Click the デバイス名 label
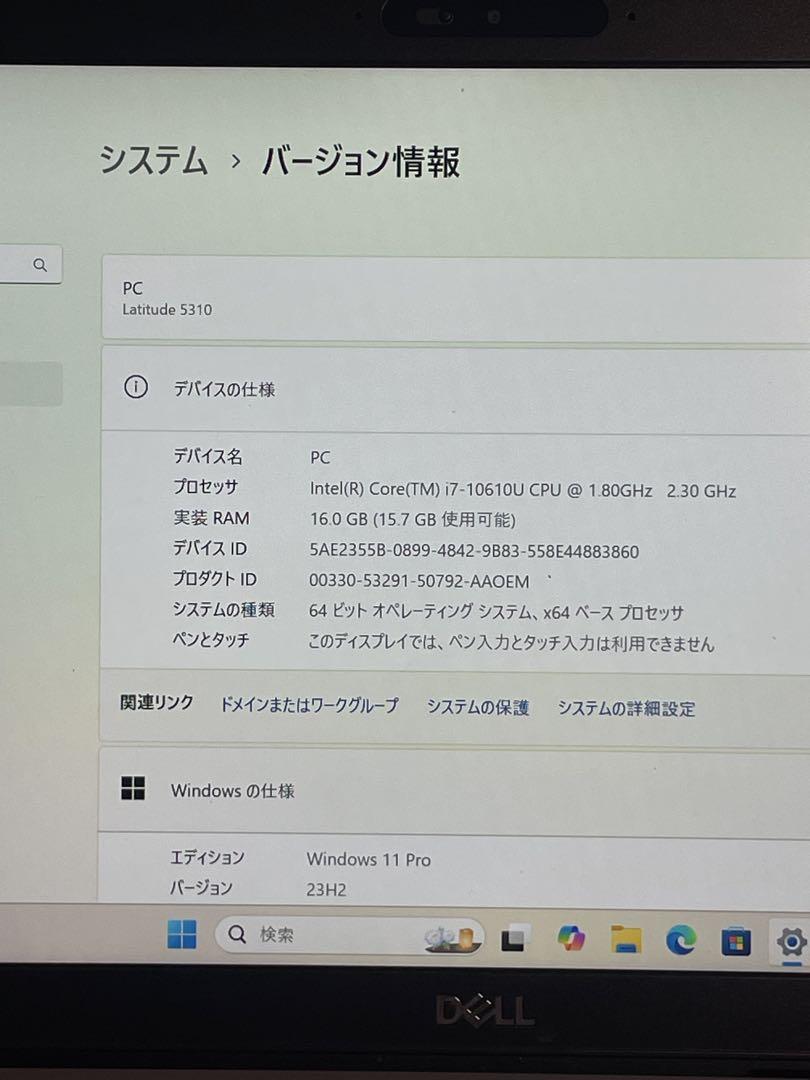810x1080 pixels. [207, 456]
